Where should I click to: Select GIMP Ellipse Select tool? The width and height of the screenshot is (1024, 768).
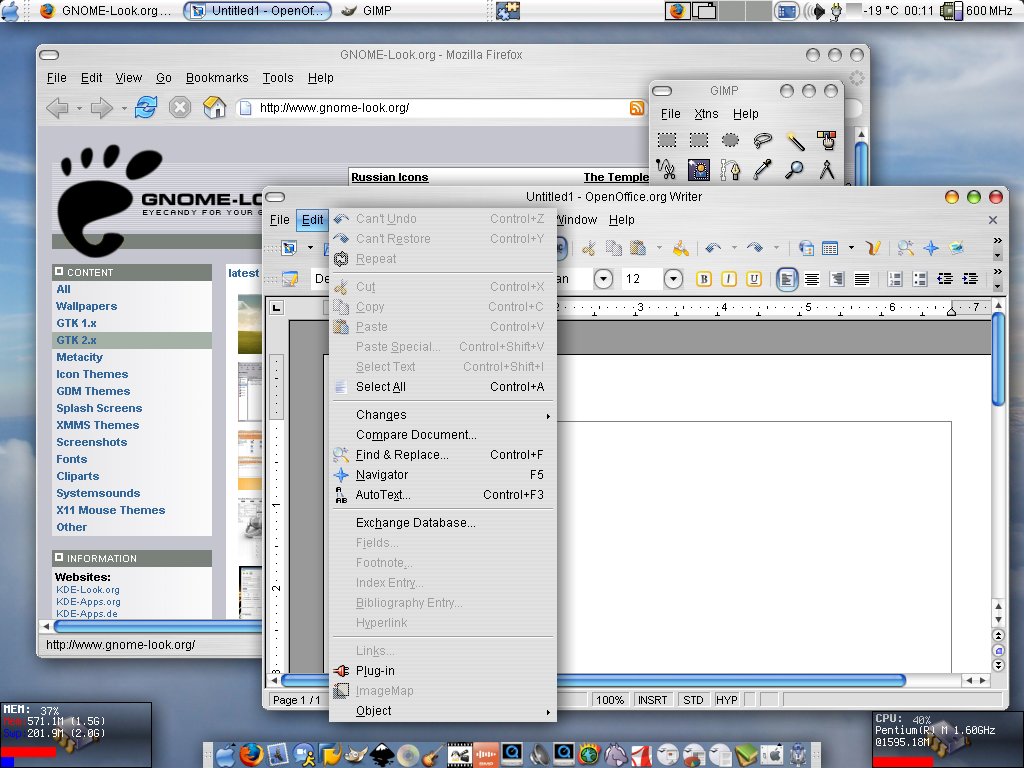pyautogui.click(x=730, y=140)
